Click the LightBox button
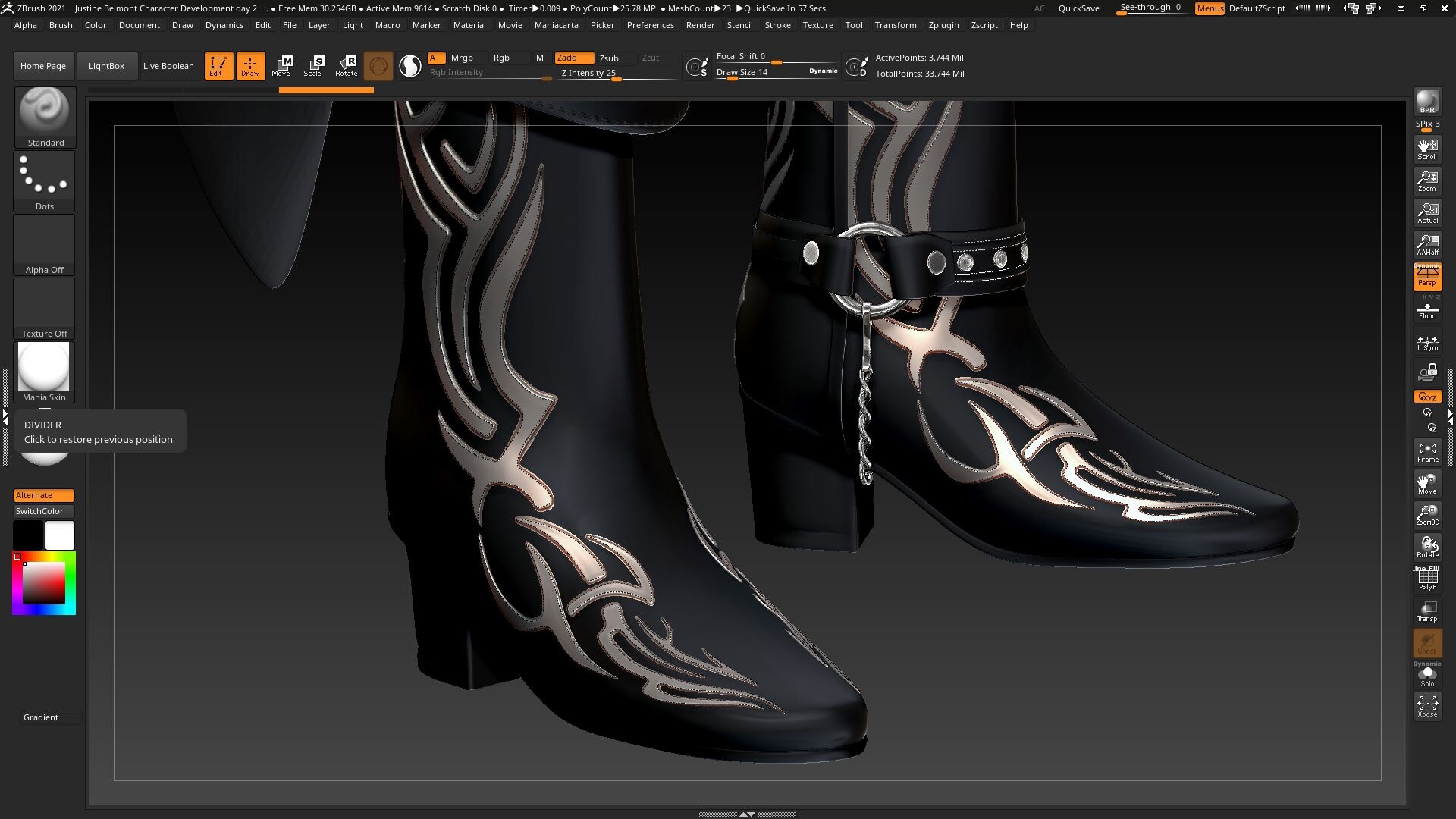Viewport: 1456px width, 819px height. [x=106, y=66]
